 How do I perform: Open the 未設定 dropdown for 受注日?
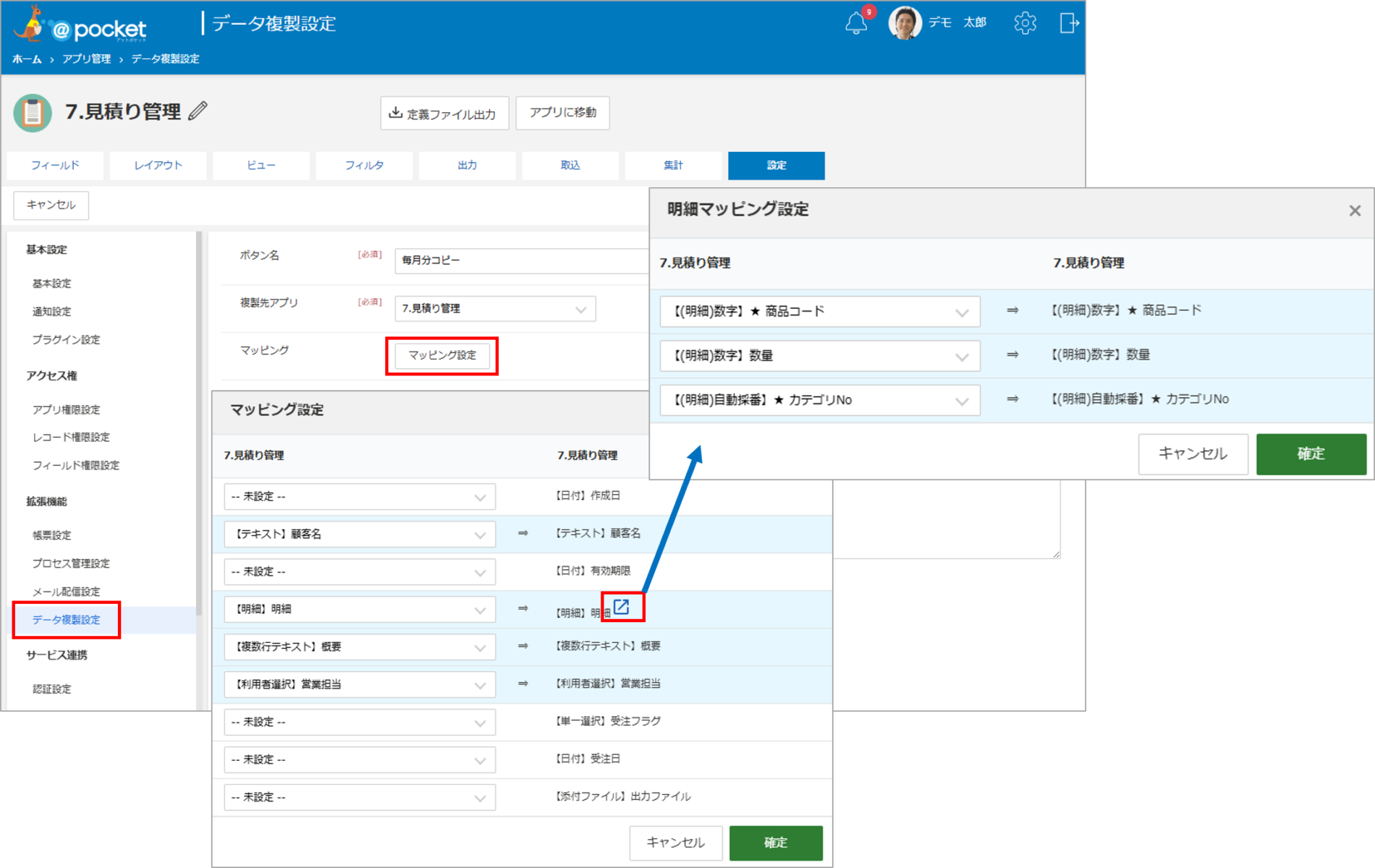tap(360, 760)
